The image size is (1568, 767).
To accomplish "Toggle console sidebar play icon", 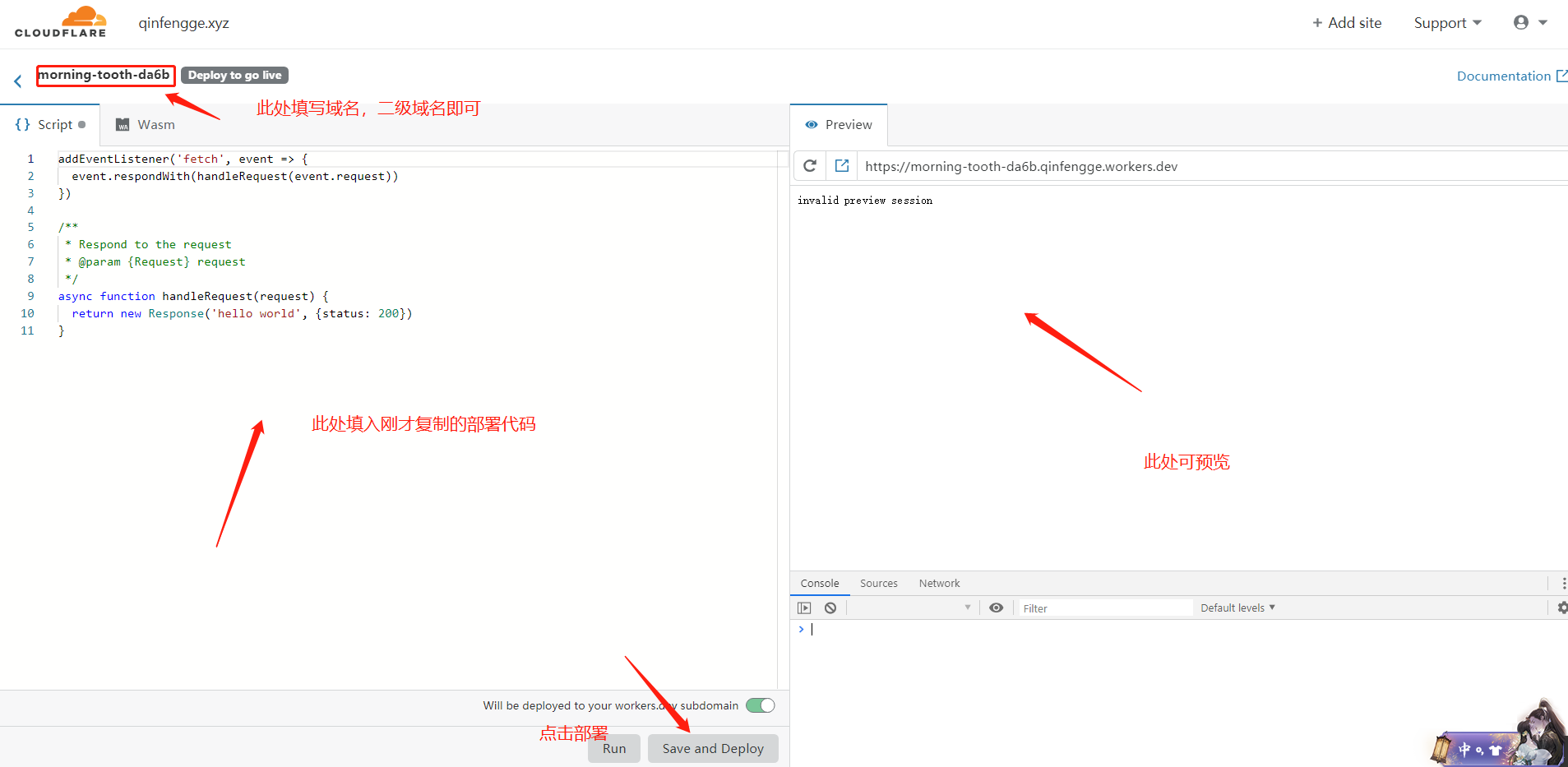I will 804,608.
